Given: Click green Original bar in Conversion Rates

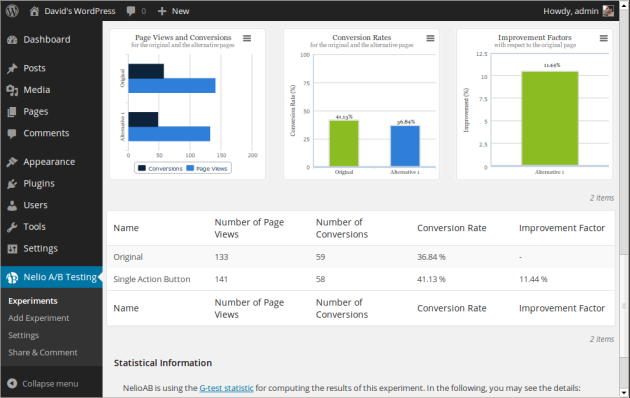Looking at the screenshot, I should click(344, 143).
